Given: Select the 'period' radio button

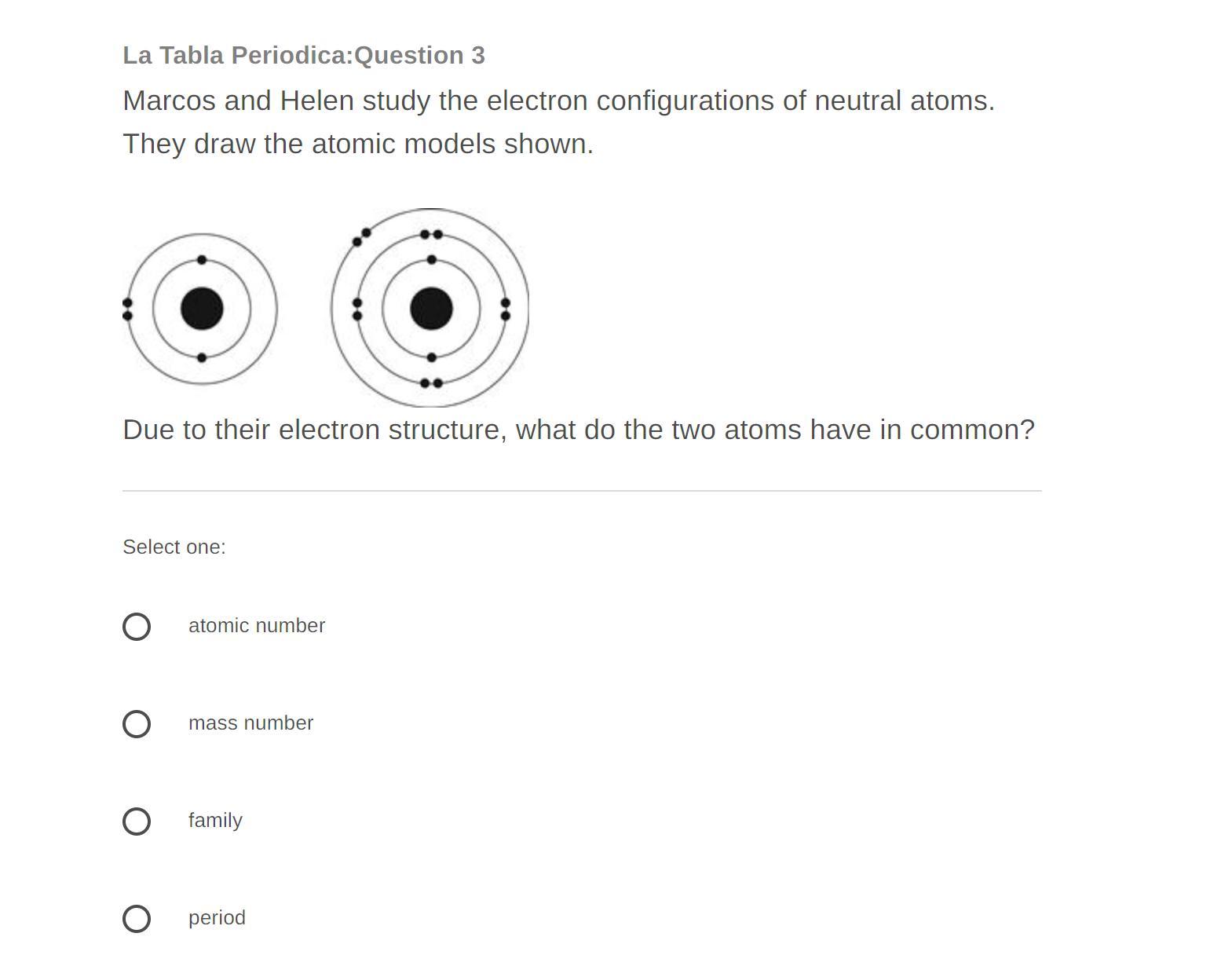Looking at the screenshot, I should pos(137,918).
